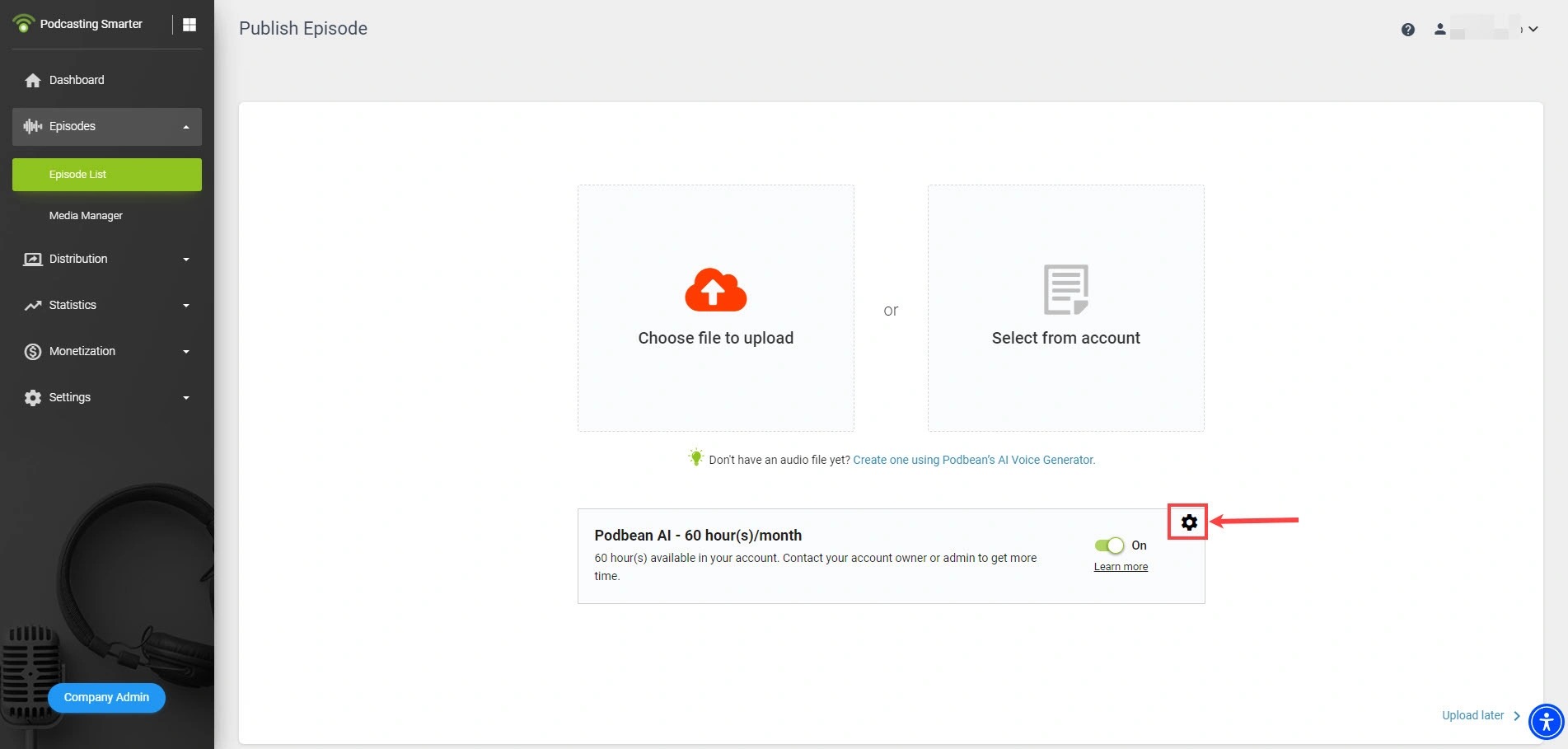1568x749 pixels.
Task: Click the Publish Episode page title
Action: [303, 28]
